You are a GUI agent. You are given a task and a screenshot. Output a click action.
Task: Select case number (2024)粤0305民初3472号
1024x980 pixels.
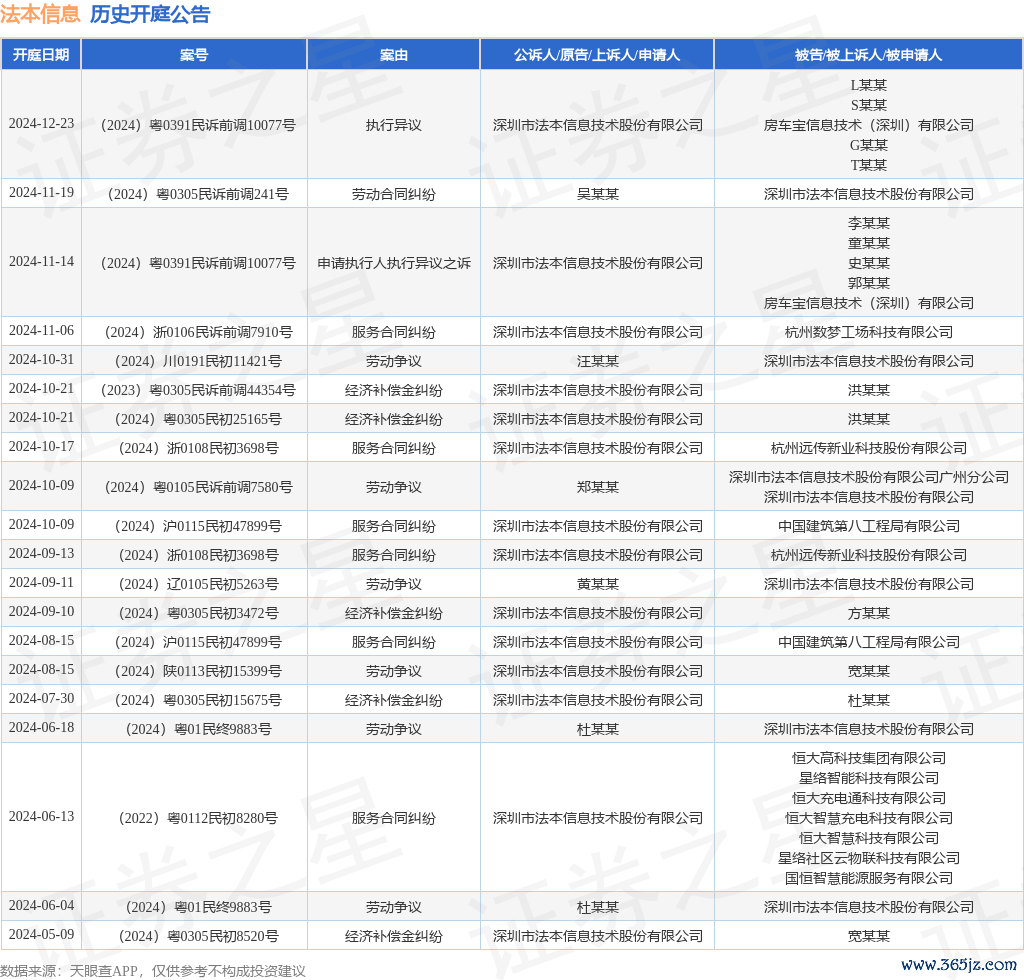point(198,613)
